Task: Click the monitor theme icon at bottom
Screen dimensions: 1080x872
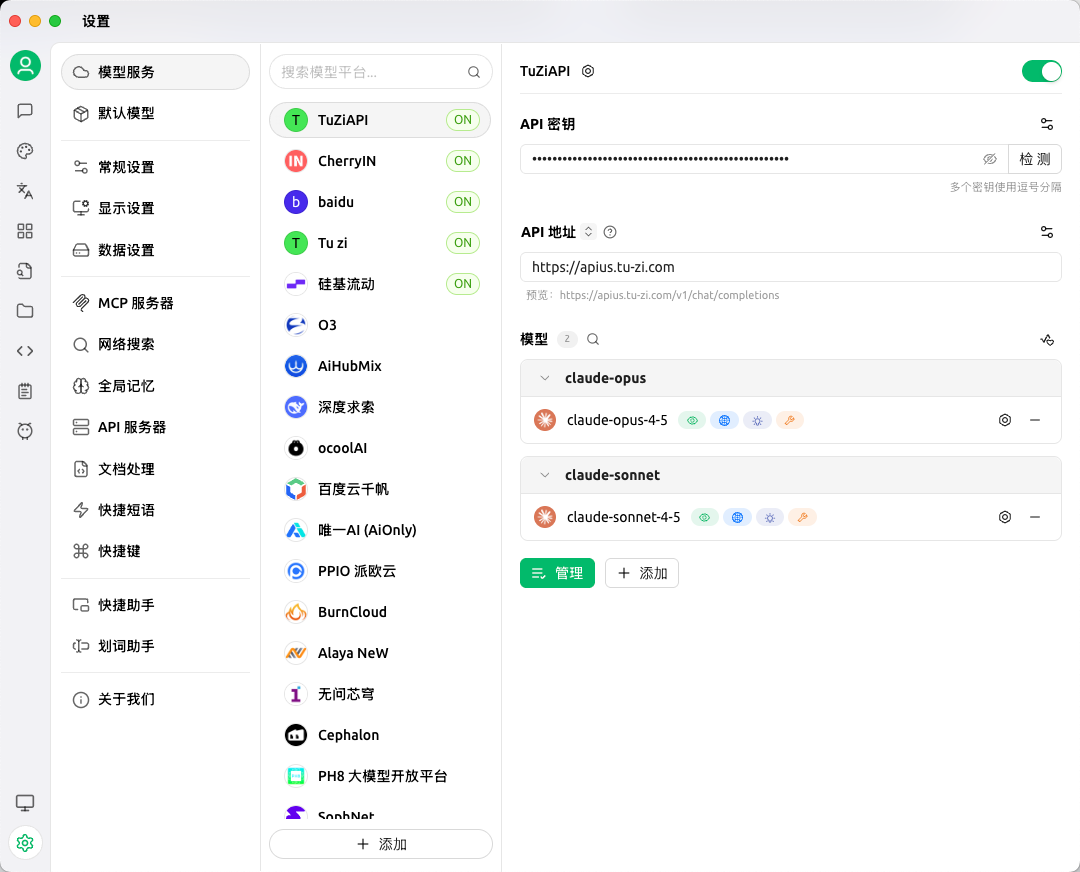Action: pos(25,802)
